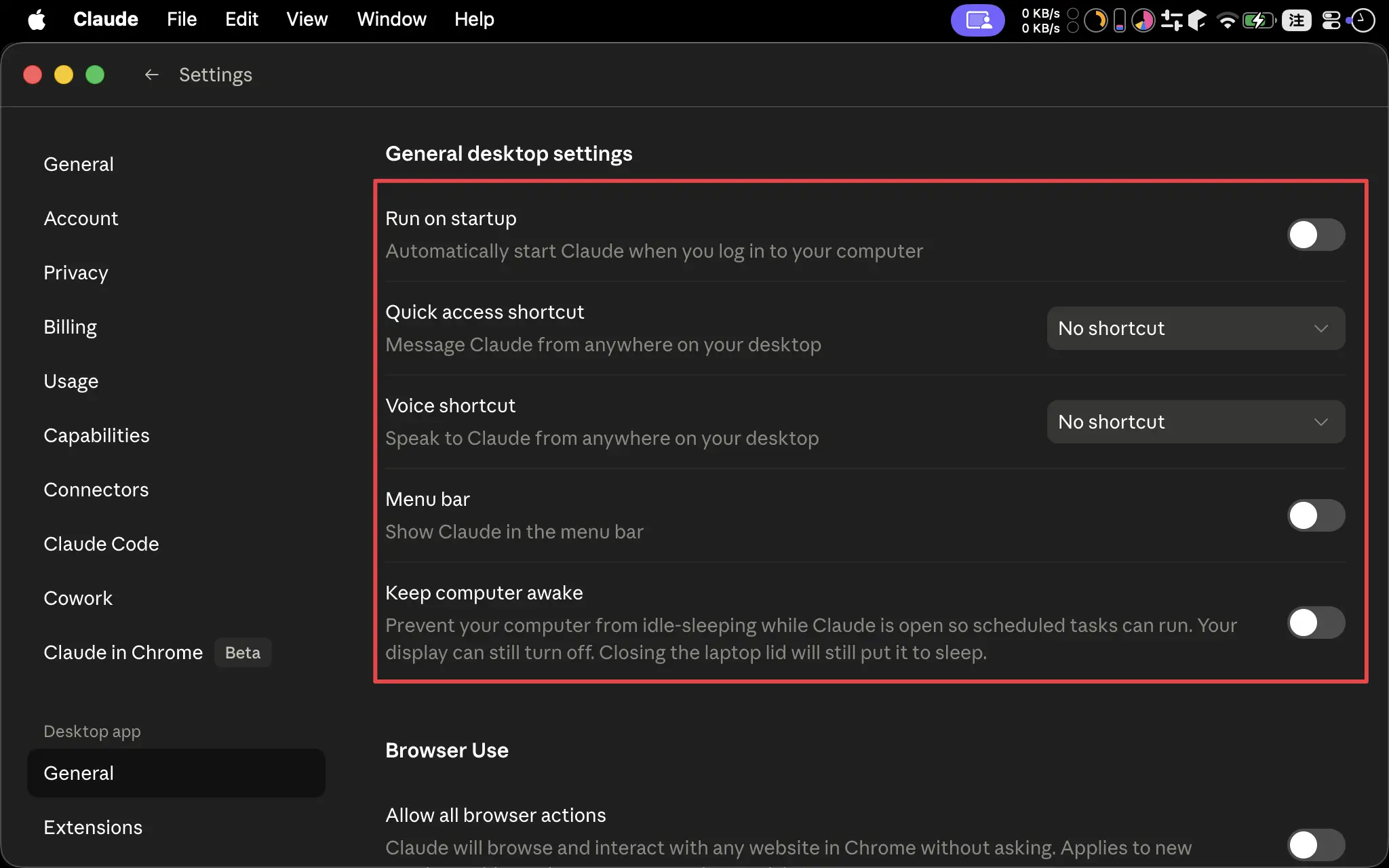
Task: Open Claude Code settings
Action: (x=101, y=544)
